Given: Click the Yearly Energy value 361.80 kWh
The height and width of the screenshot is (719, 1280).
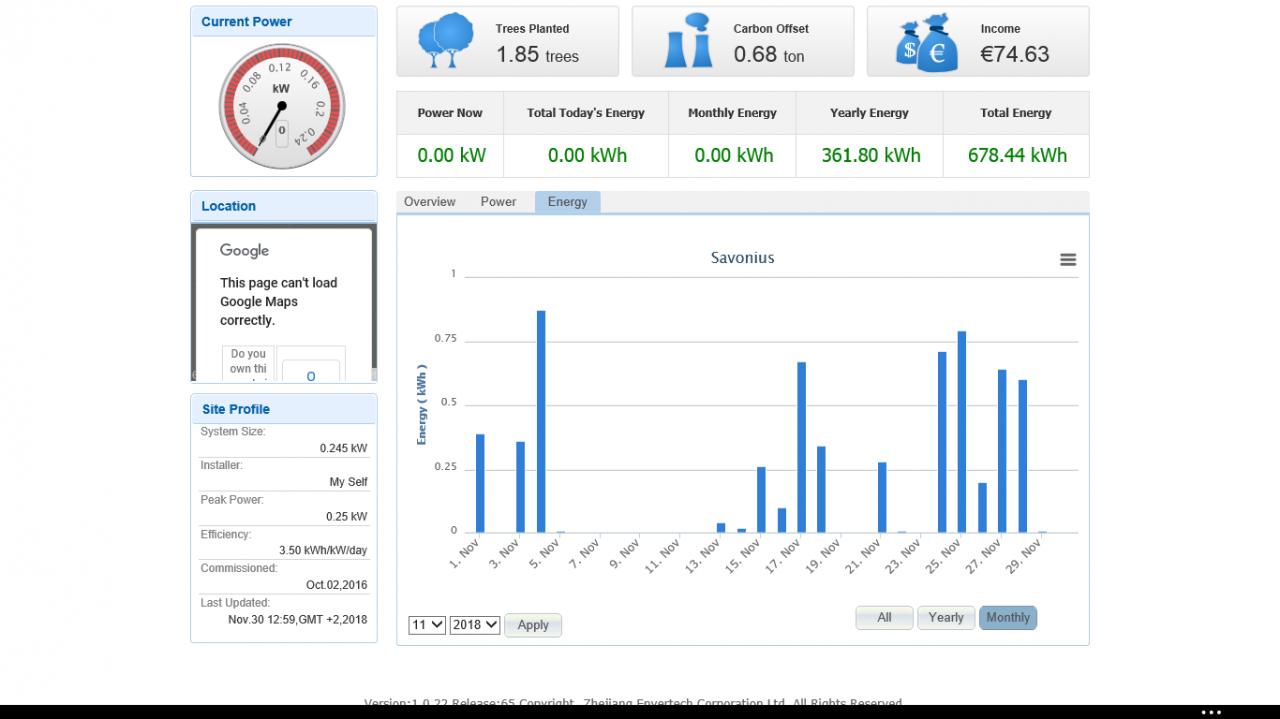Looking at the screenshot, I should (x=871, y=155).
